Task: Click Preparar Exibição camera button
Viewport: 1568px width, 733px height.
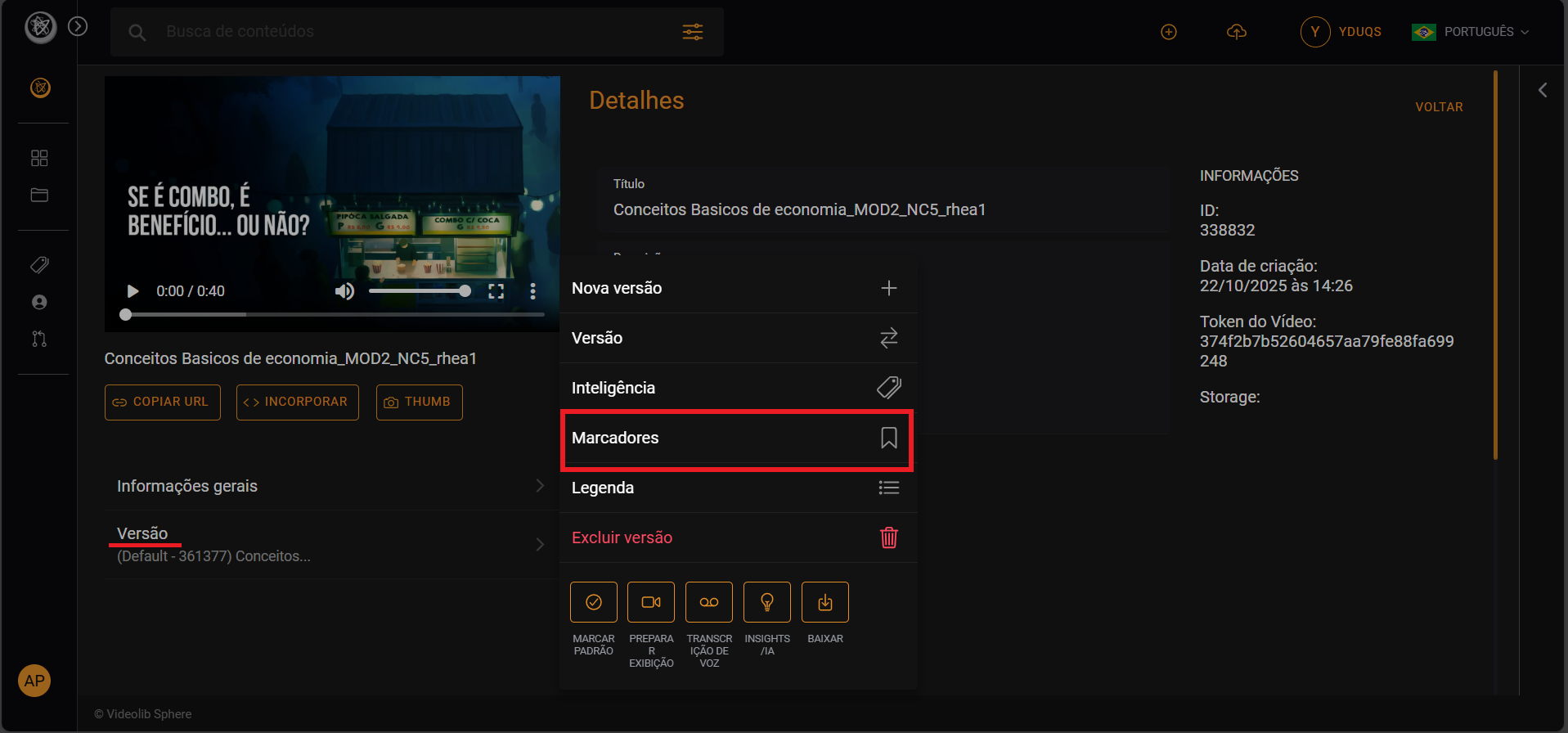Action: click(651, 602)
